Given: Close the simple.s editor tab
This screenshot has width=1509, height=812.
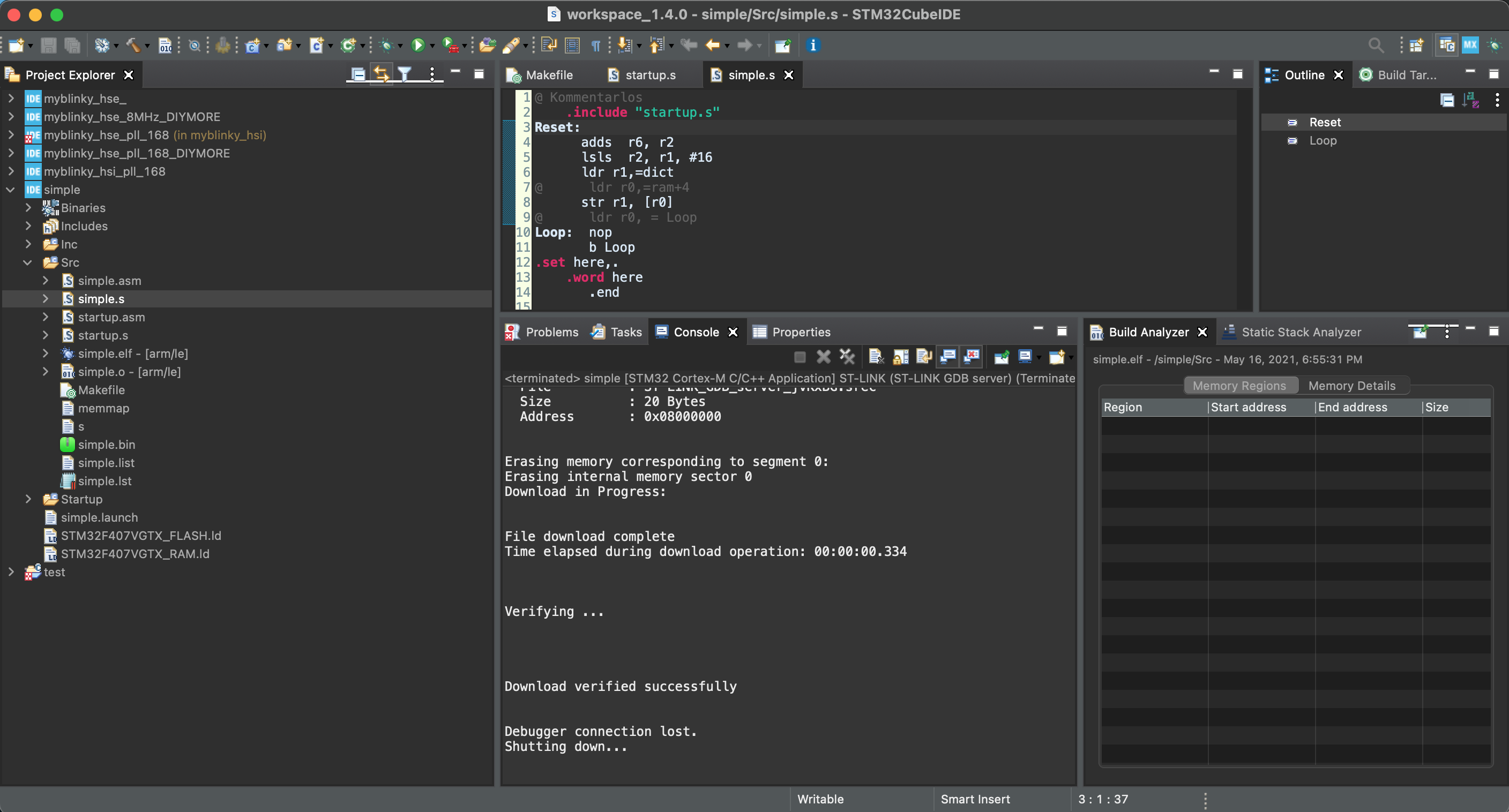Looking at the screenshot, I should (788, 75).
